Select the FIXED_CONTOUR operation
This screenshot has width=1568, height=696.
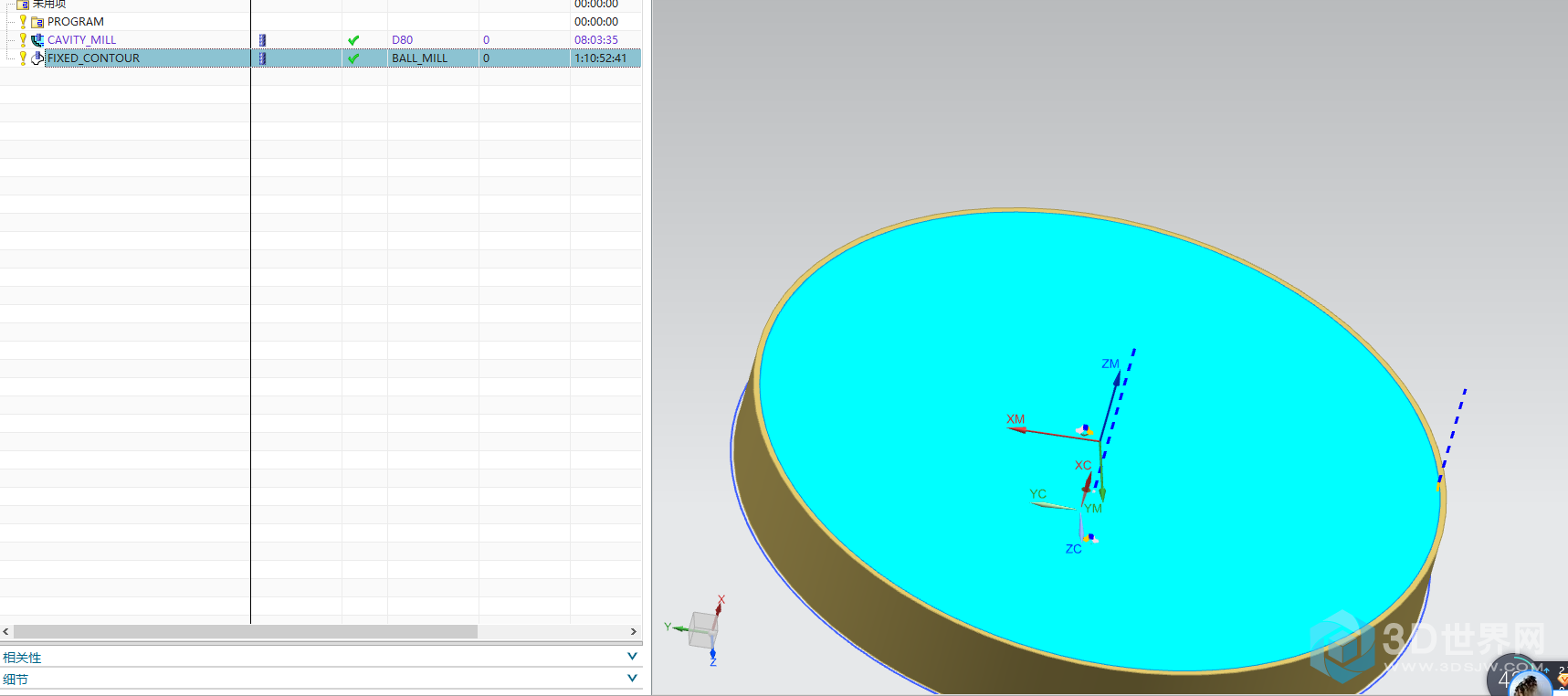[x=93, y=58]
